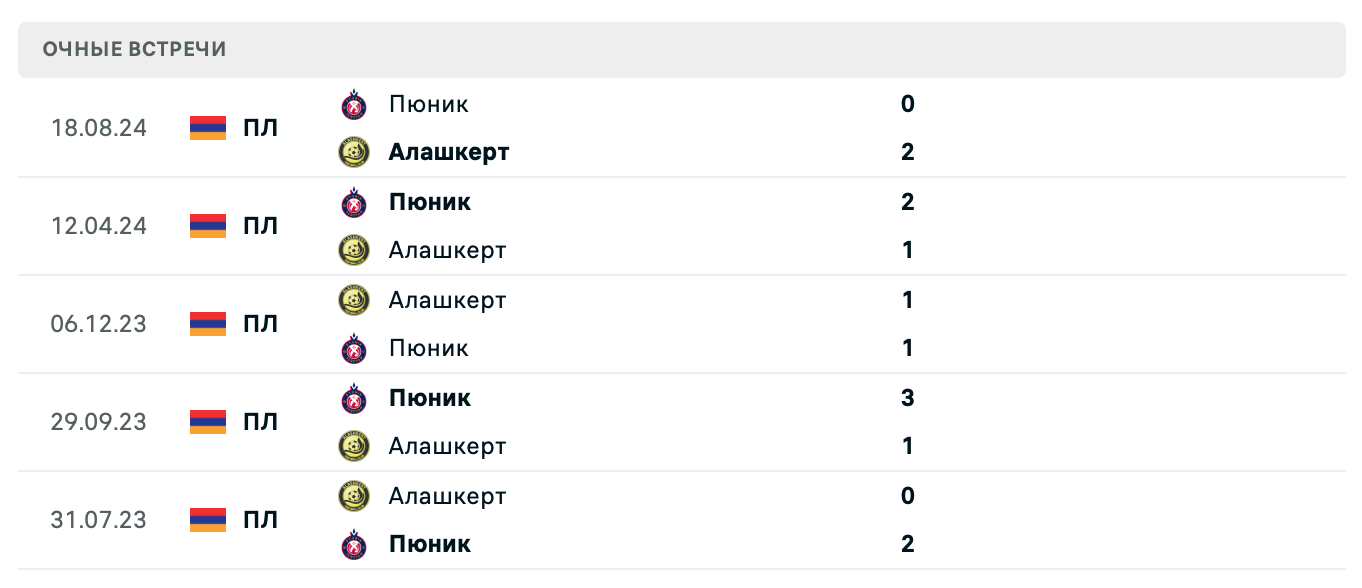Image resolution: width=1362 pixels, height=588 pixels.
Task: Click Armenian flag beside 18.08.24 date
Action: (x=208, y=128)
